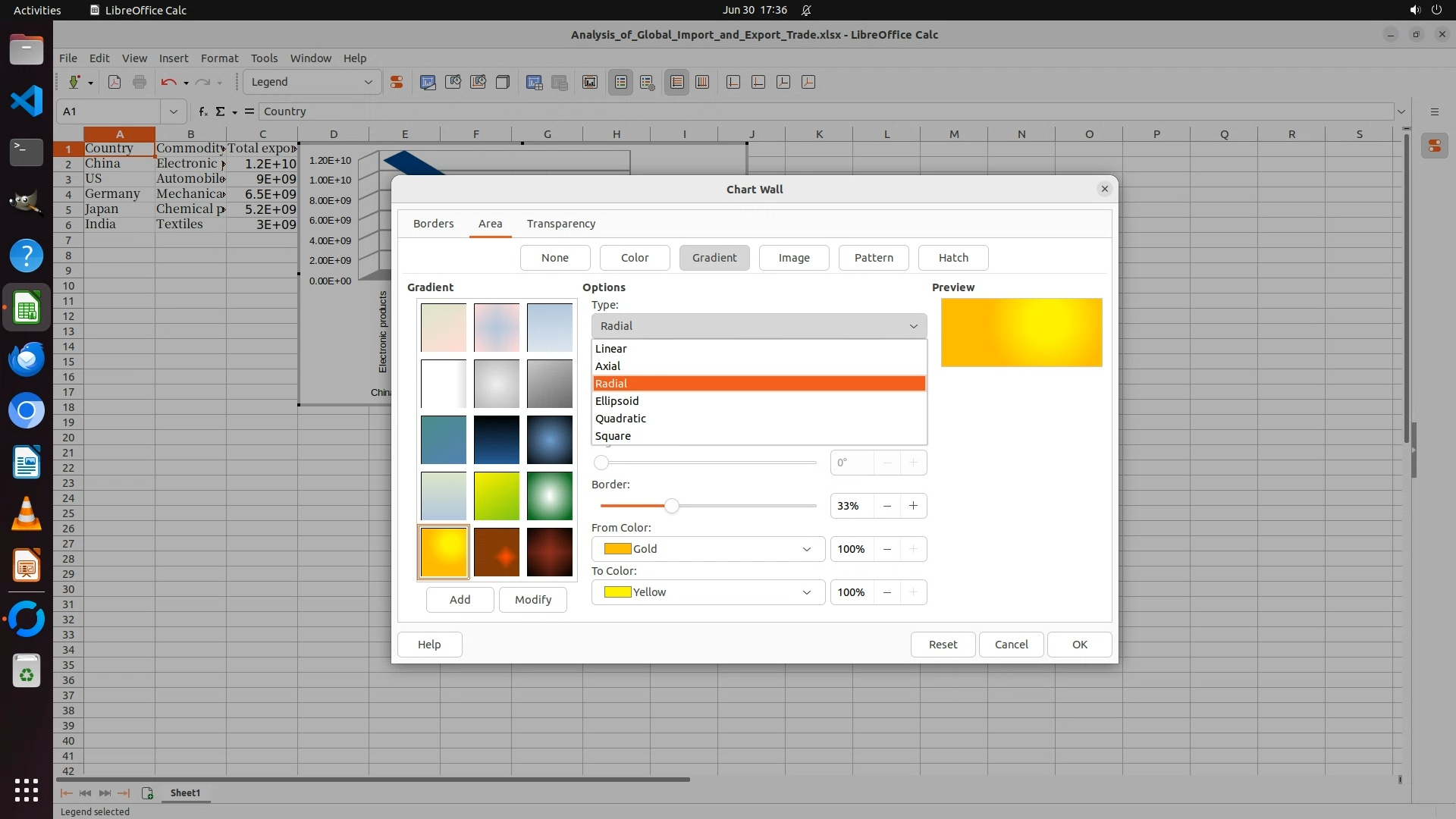The image size is (1456, 819).
Task: Switch to the Transparency tab
Action: [x=560, y=224]
